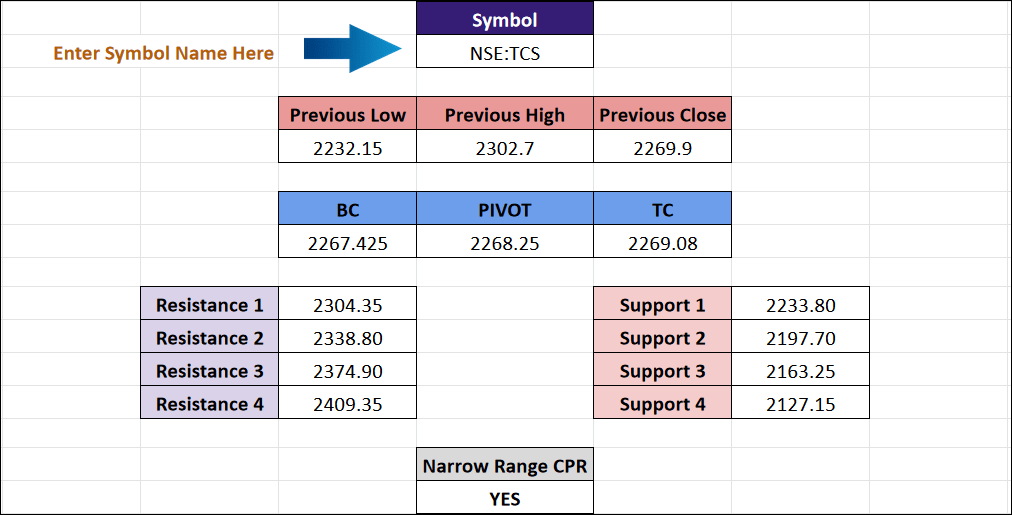Viewport: 1012px width, 515px height.
Task: Click the Previous Close value 2269.9
Action: 662,146
